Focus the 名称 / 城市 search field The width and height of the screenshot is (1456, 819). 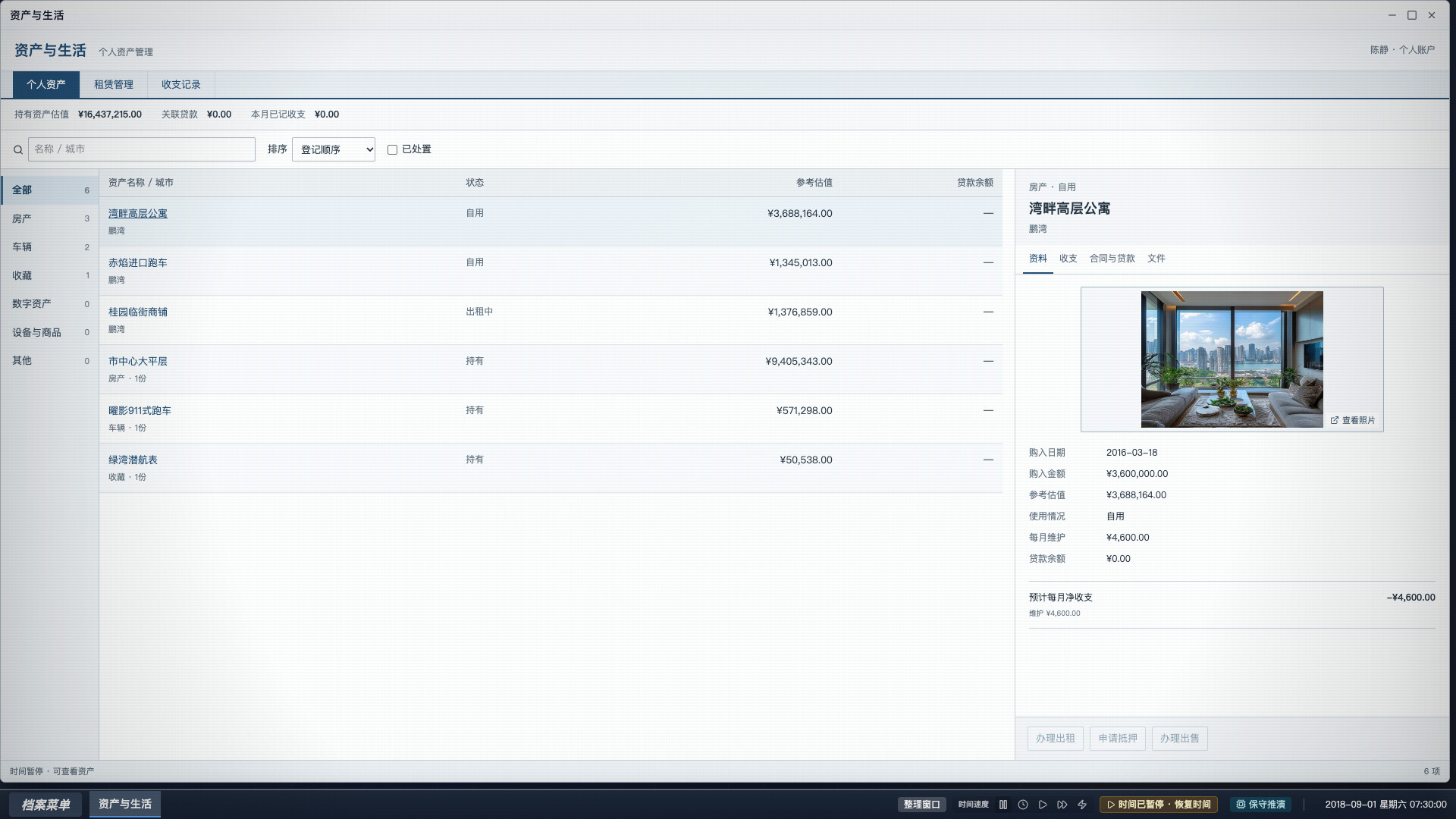142,149
